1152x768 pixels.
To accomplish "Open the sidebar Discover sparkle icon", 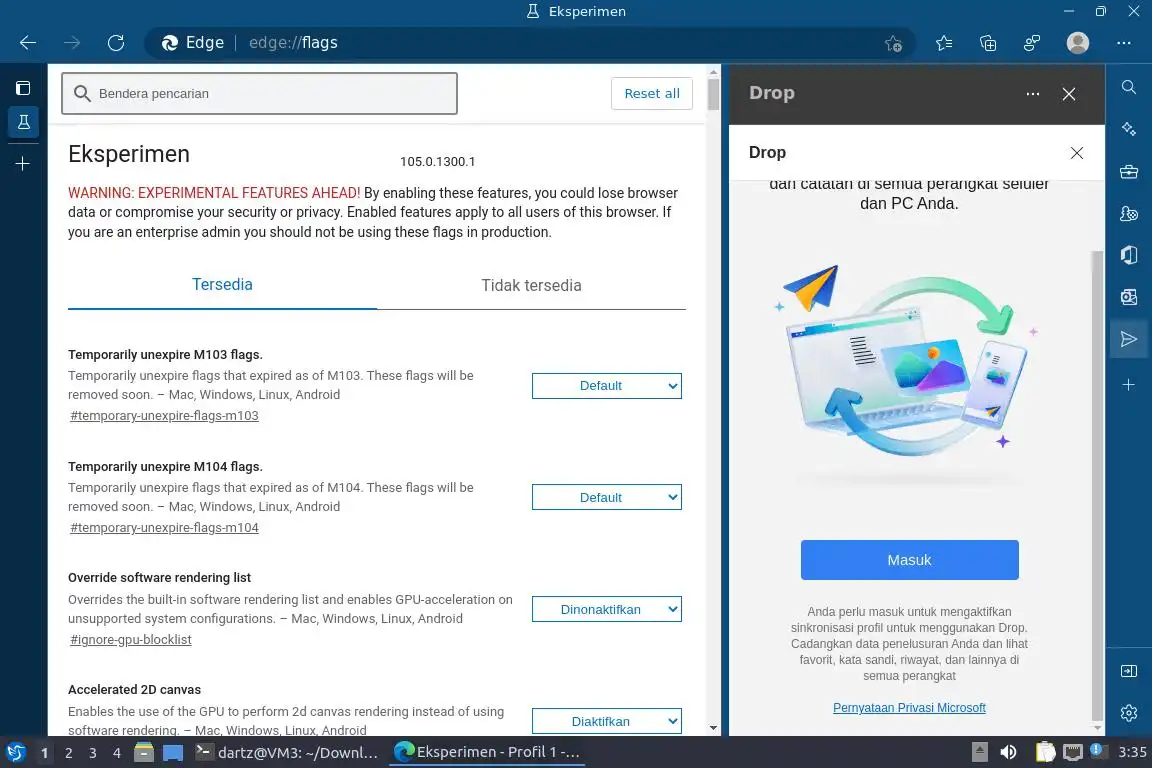I will click(1128, 129).
